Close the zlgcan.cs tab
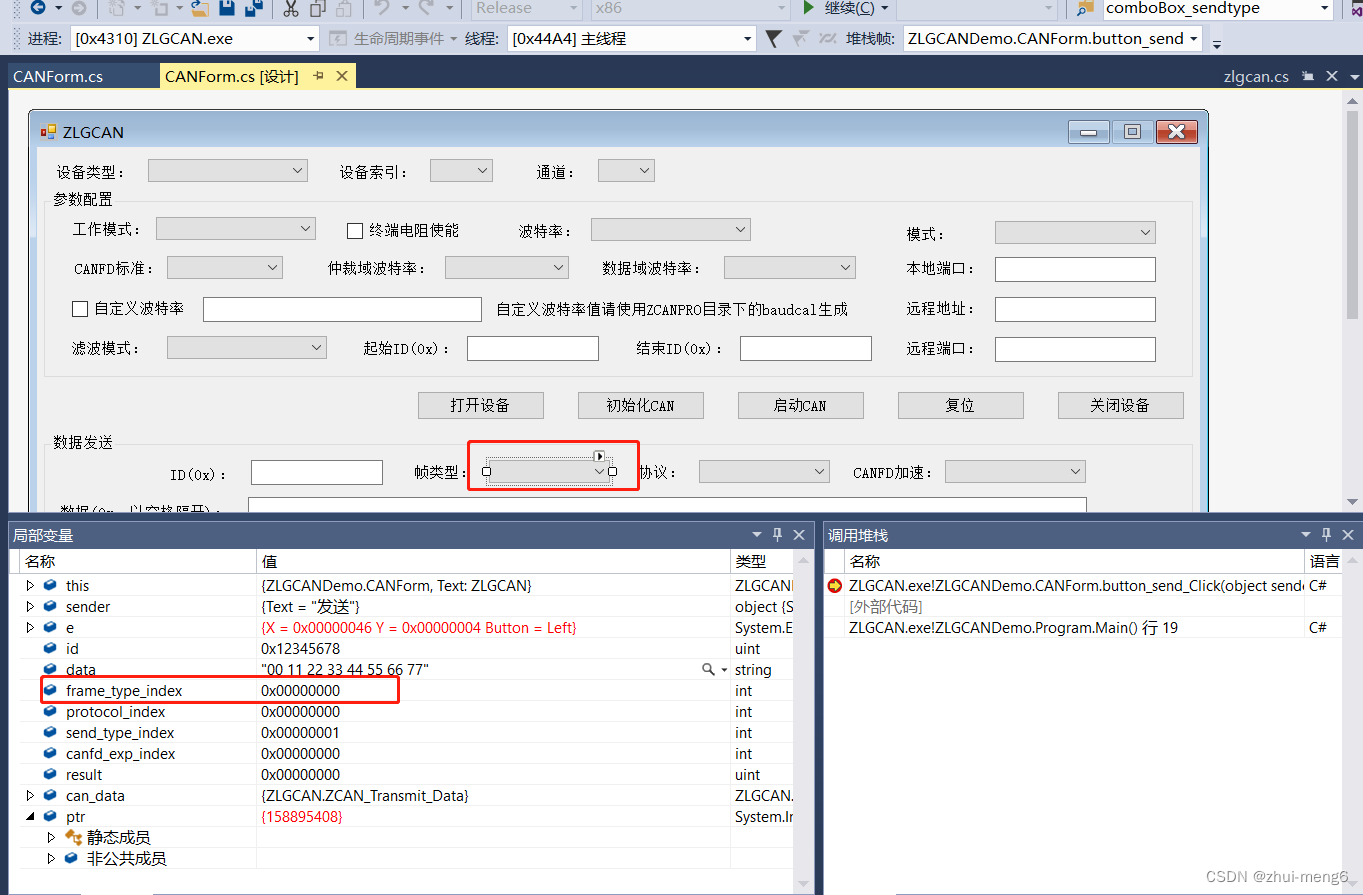The width and height of the screenshot is (1363, 895). (x=1332, y=76)
